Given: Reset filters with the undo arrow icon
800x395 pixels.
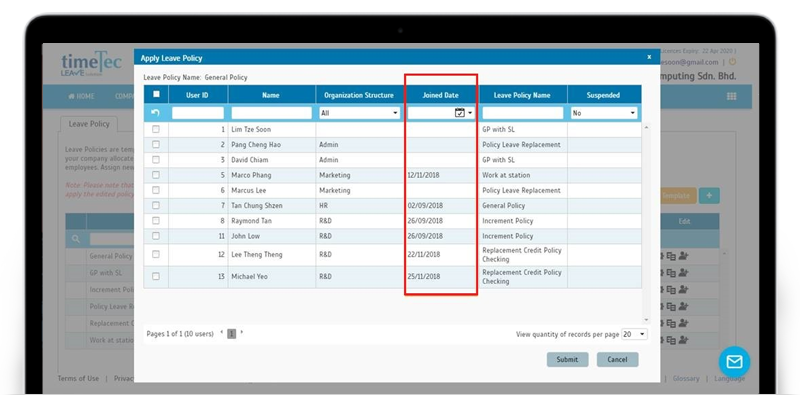Looking at the screenshot, I should (x=156, y=113).
